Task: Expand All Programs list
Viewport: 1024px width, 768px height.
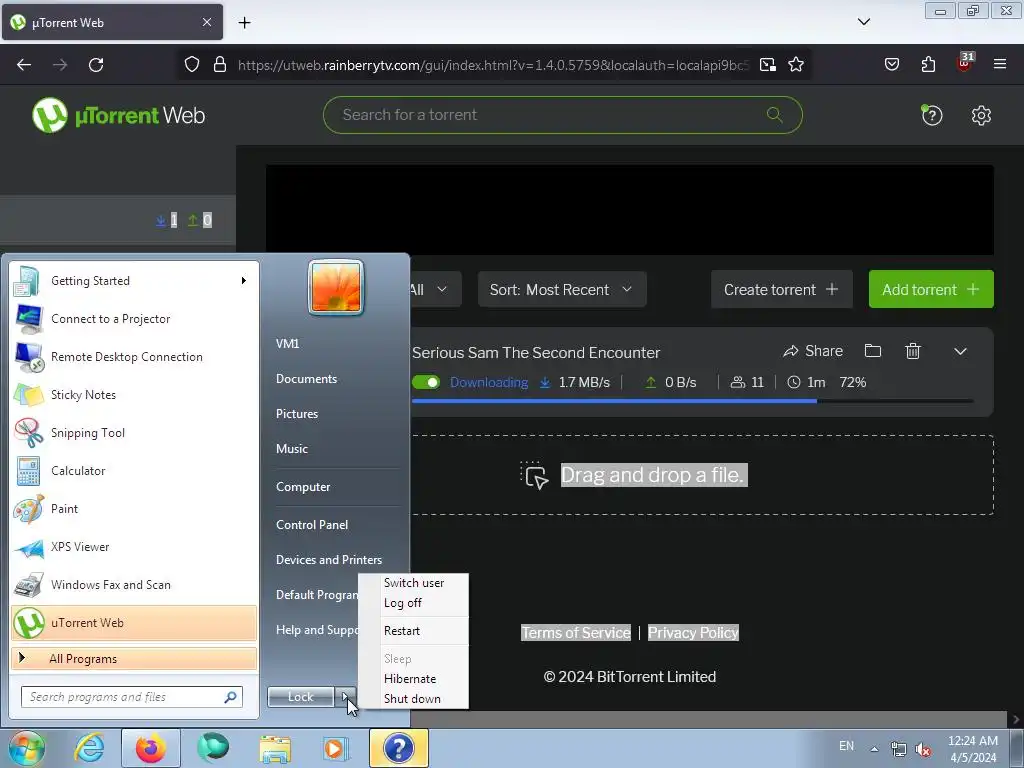Action: coord(134,659)
